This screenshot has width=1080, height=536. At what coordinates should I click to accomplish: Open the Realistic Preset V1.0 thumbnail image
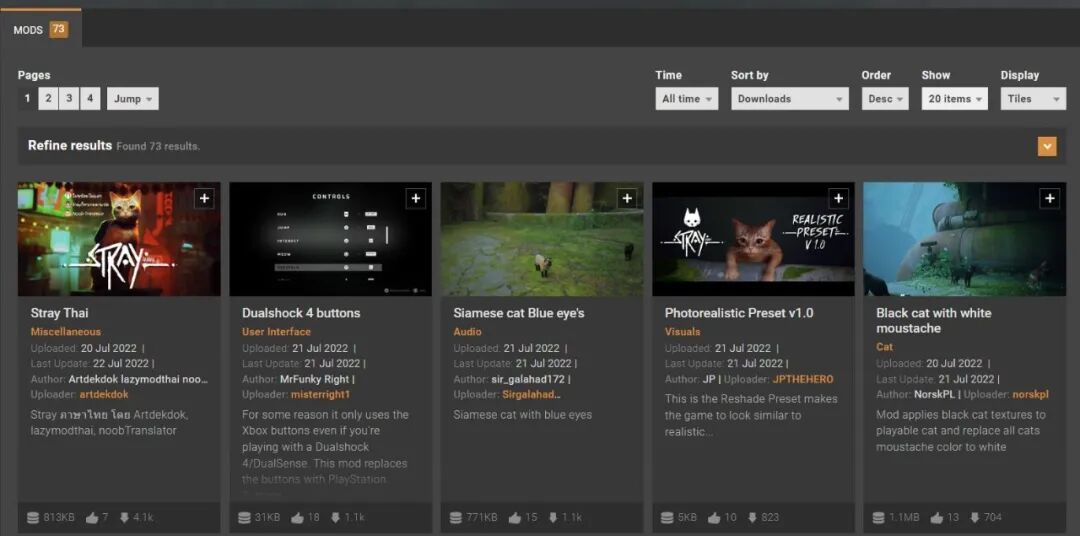coord(754,239)
